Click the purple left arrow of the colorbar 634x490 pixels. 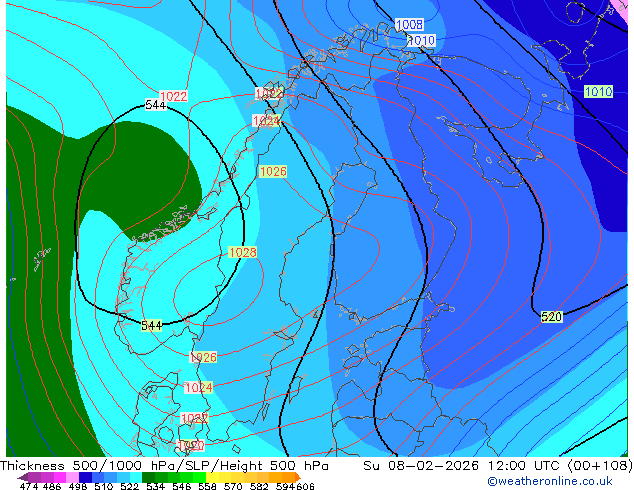(23, 477)
